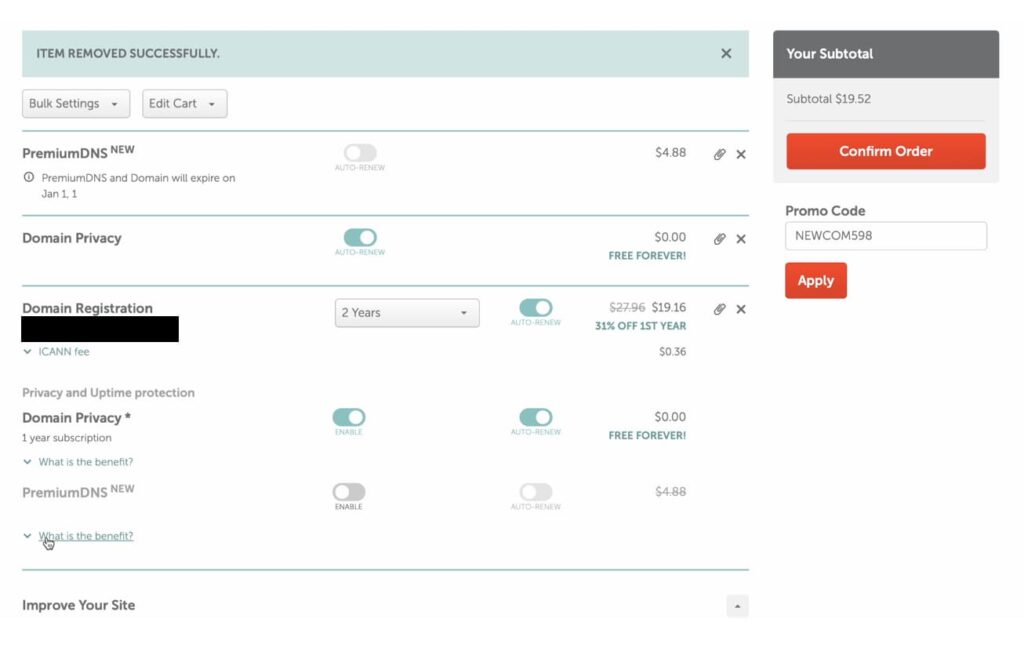
Task: Remove PremiumDNS item with X icon
Action: click(x=741, y=154)
